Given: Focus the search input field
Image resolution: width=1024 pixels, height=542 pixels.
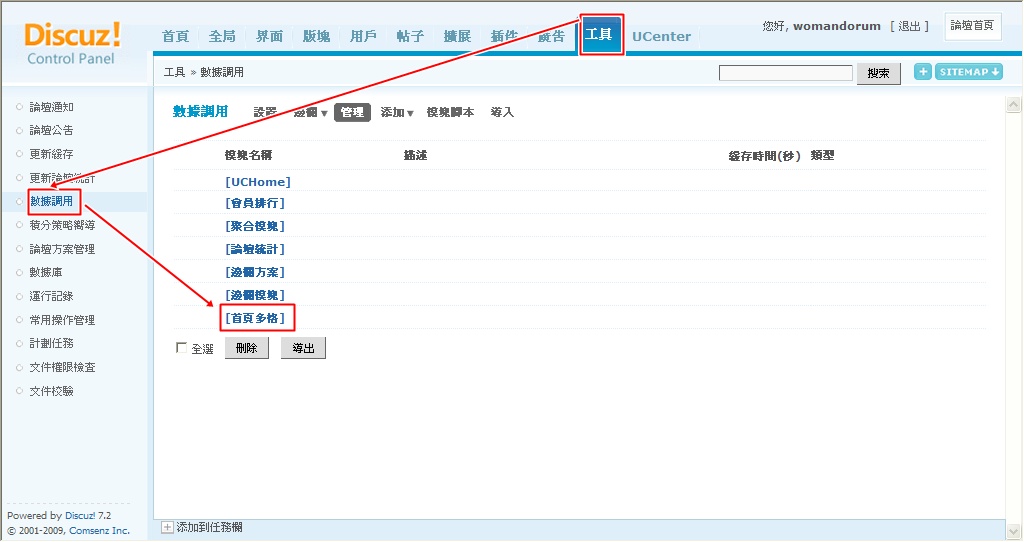Looking at the screenshot, I should point(785,73).
